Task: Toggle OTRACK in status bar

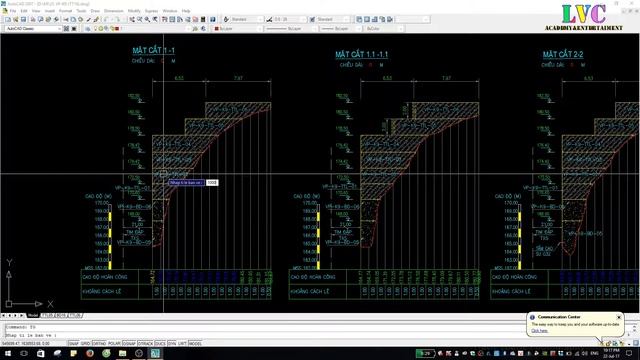Action: (145, 343)
